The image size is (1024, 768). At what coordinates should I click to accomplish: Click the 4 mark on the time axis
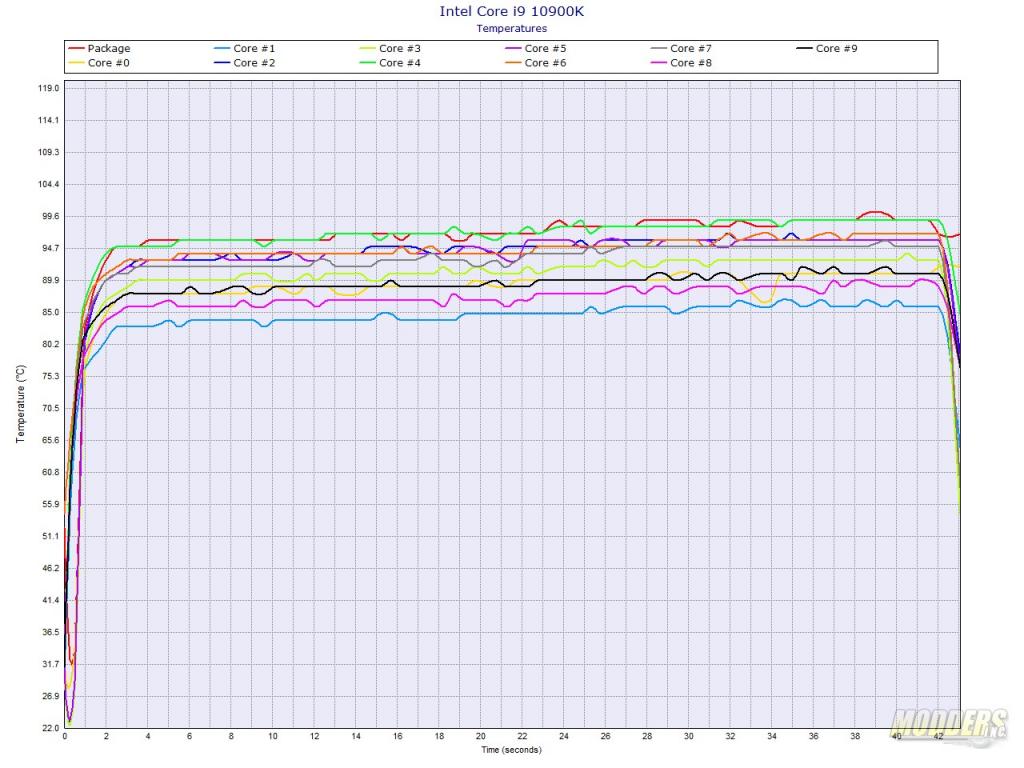pos(148,736)
